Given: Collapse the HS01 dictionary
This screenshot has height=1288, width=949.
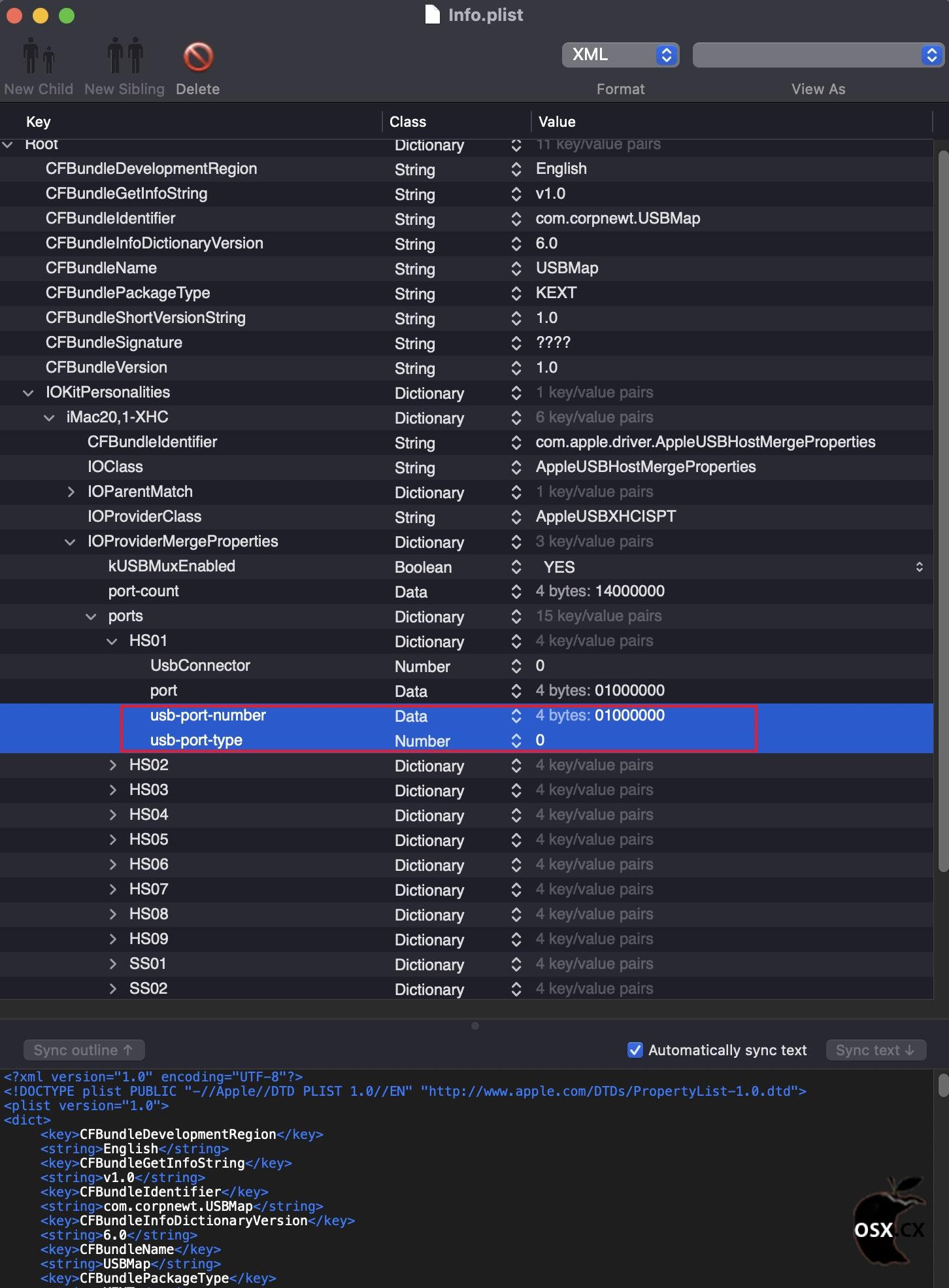Looking at the screenshot, I should 112,641.
